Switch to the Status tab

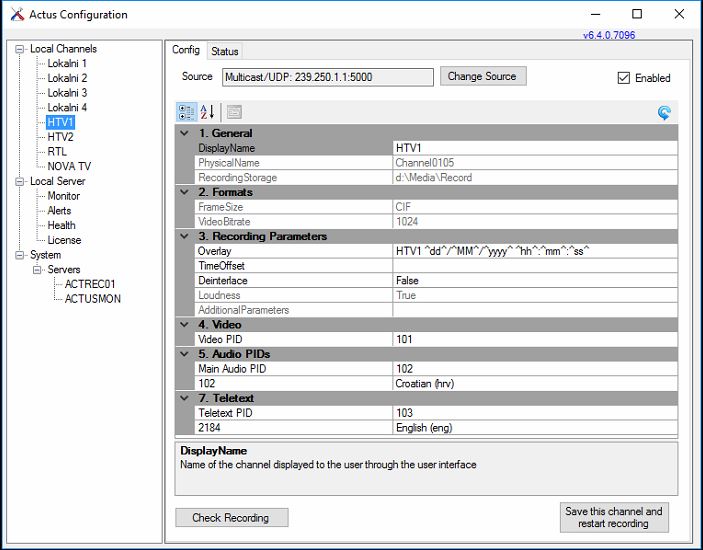(x=225, y=51)
